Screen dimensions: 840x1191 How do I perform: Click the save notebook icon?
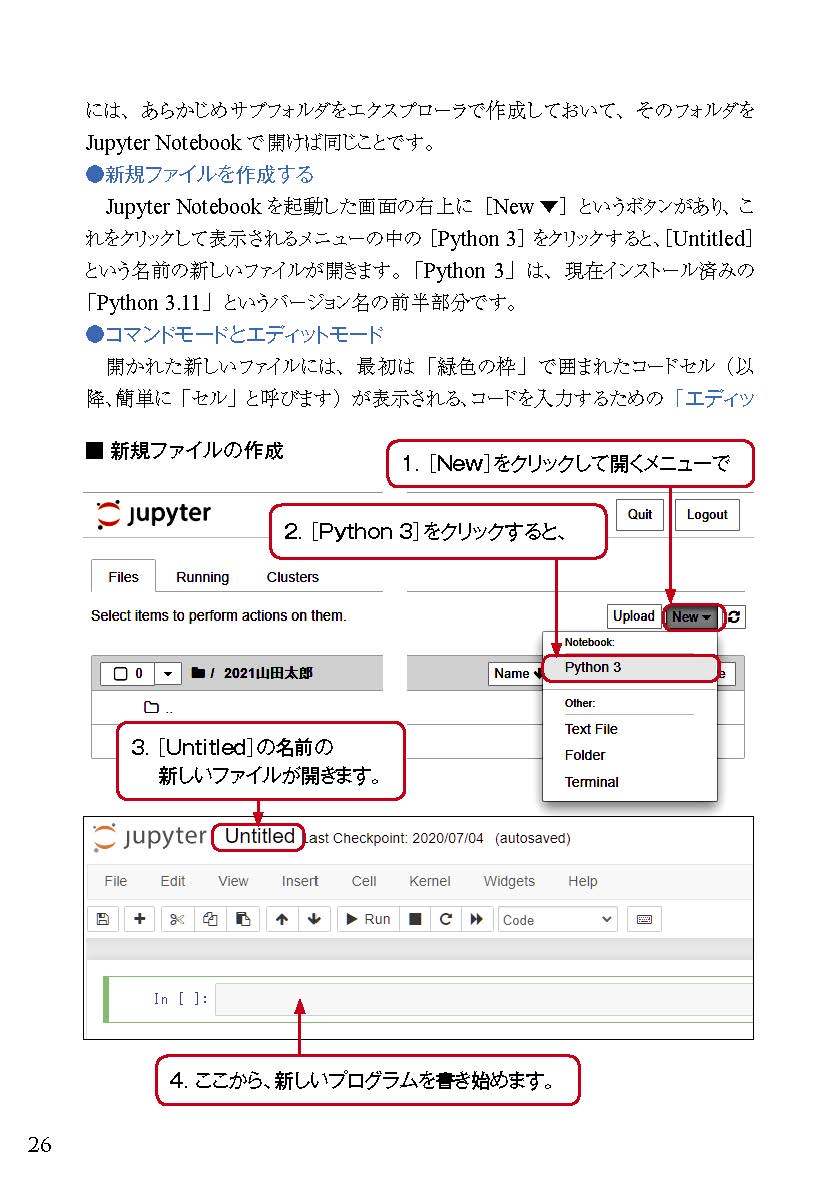(102, 919)
